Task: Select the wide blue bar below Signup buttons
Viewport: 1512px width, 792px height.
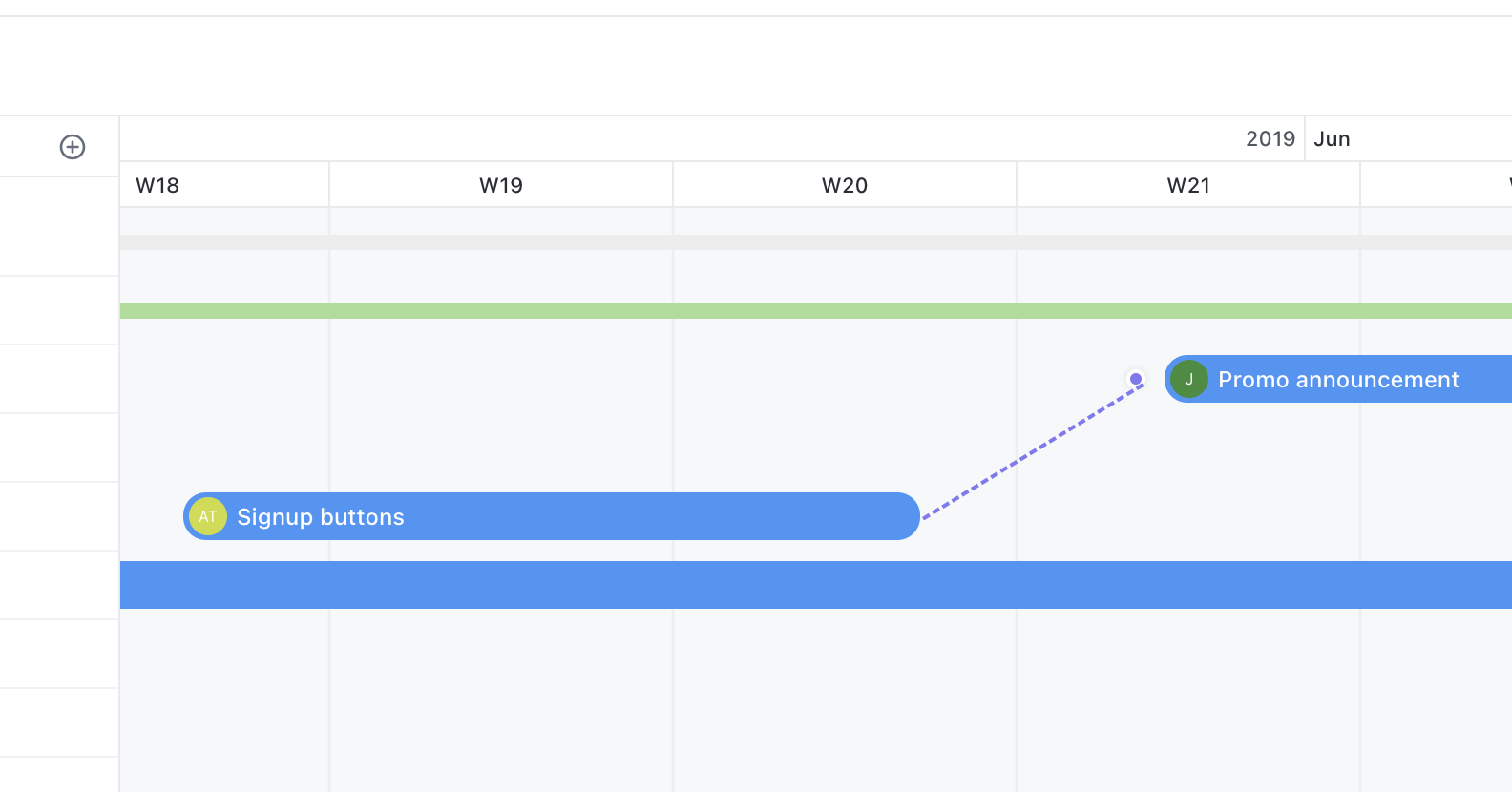Action: tap(764, 585)
